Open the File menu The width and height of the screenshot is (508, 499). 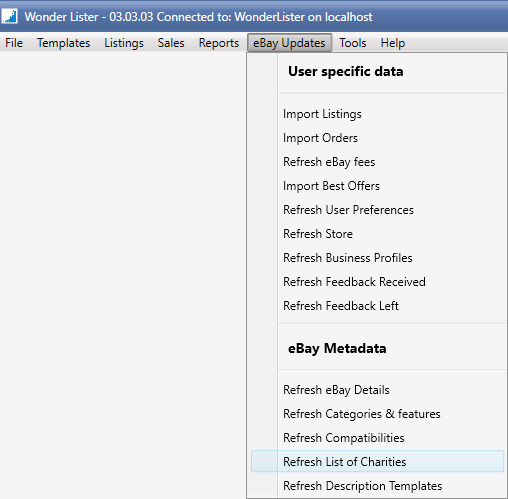(14, 43)
